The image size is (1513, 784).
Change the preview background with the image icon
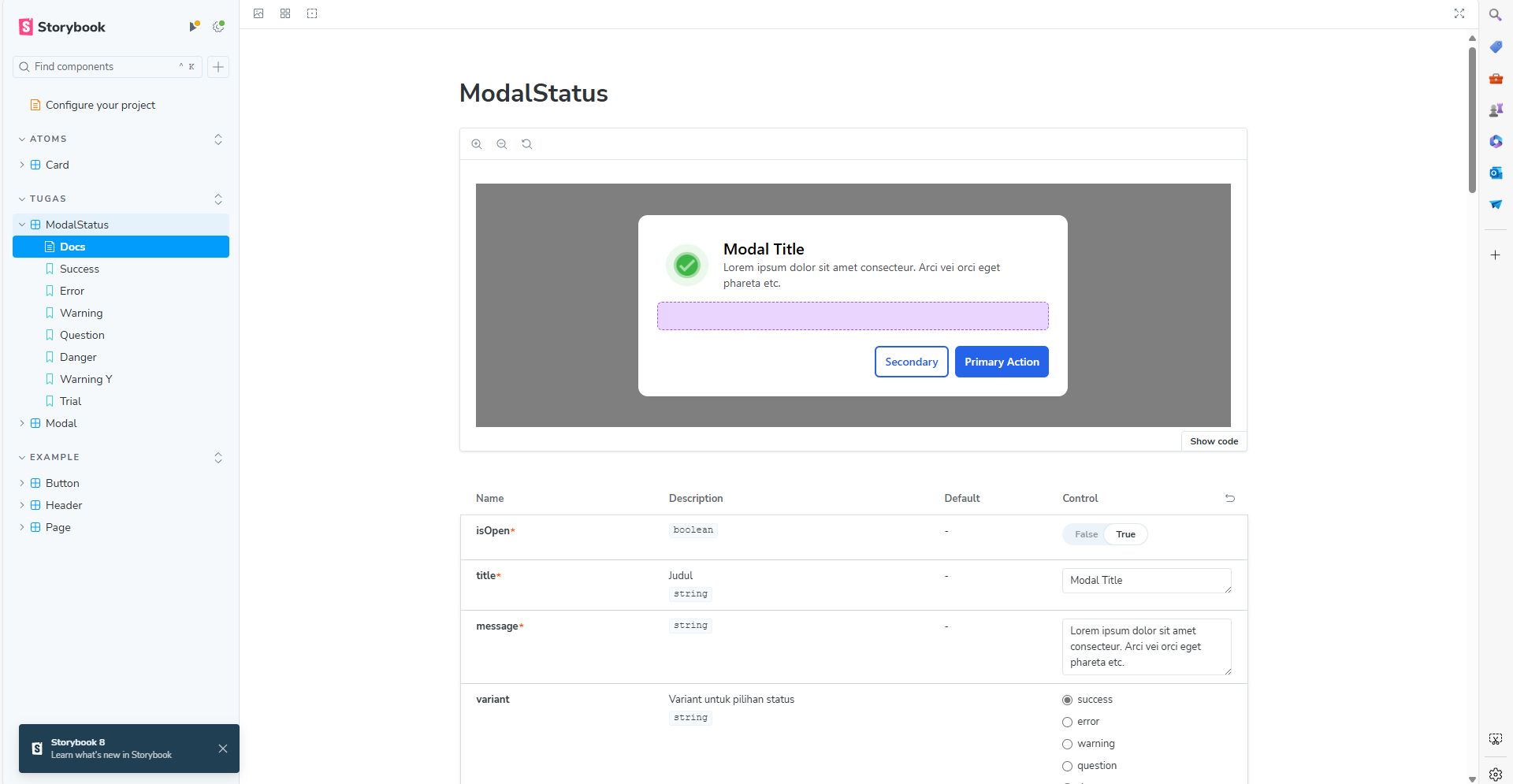258,13
